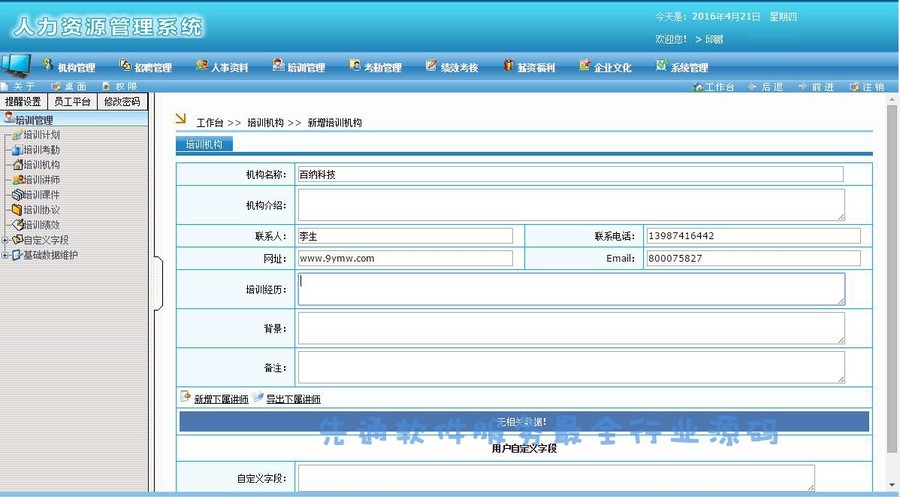Click the 后退 back button
900x497 pixels.
coord(766,87)
